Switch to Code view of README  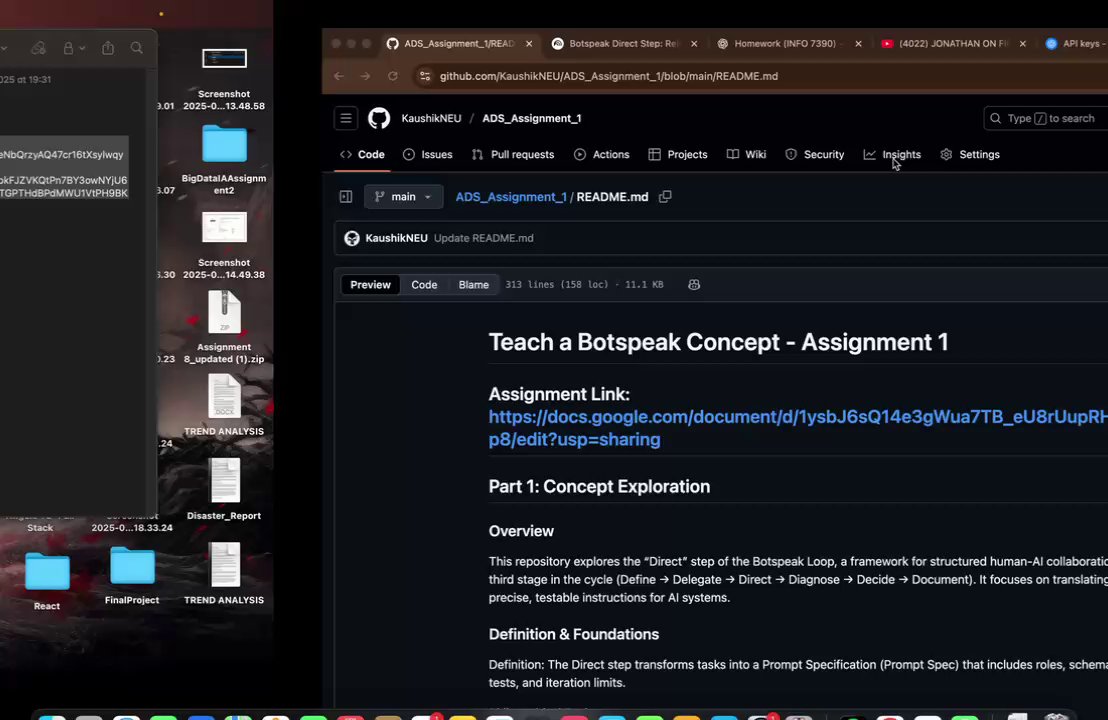[424, 285]
